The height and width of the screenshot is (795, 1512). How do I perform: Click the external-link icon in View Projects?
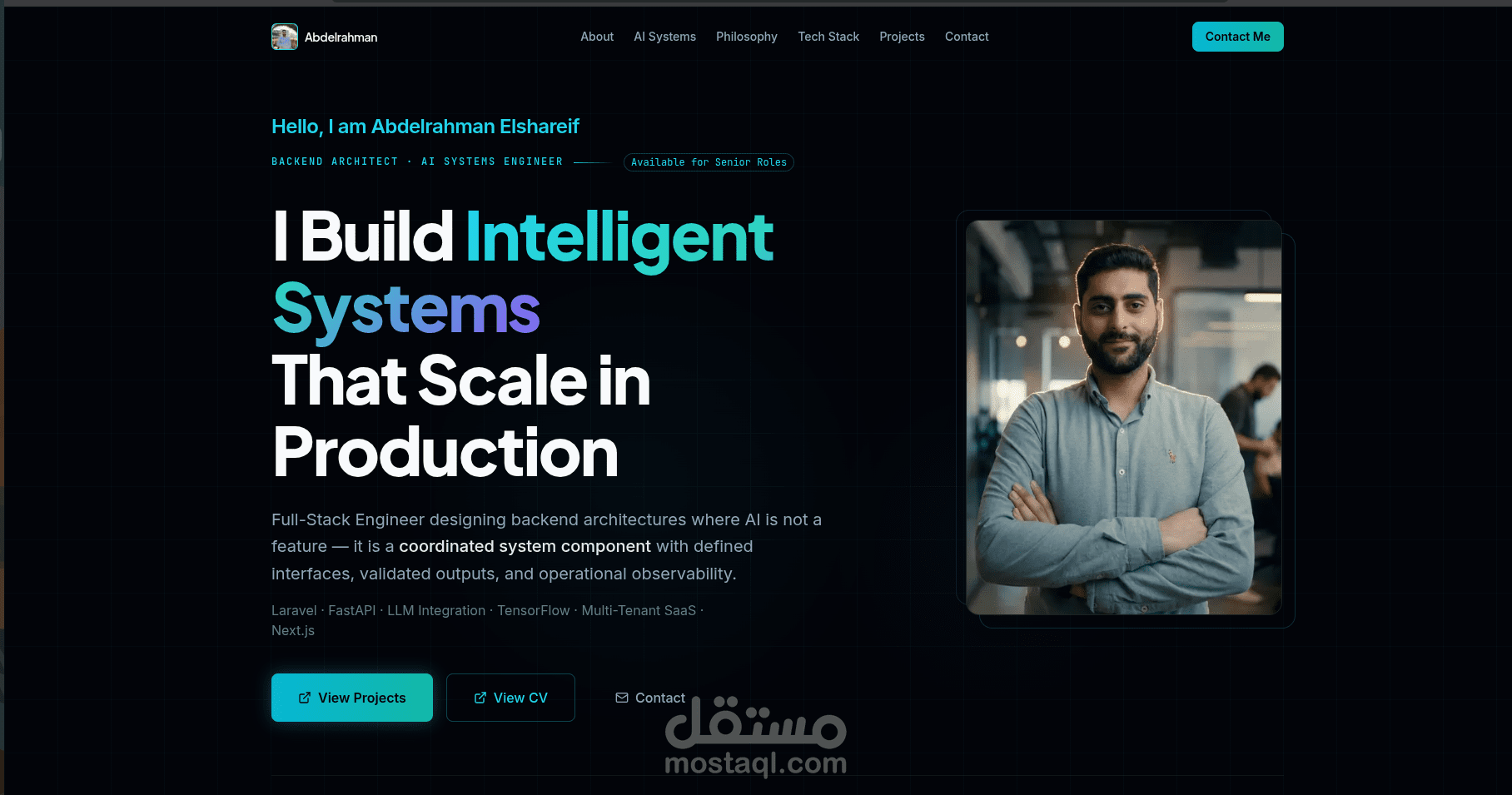coord(305,698)
